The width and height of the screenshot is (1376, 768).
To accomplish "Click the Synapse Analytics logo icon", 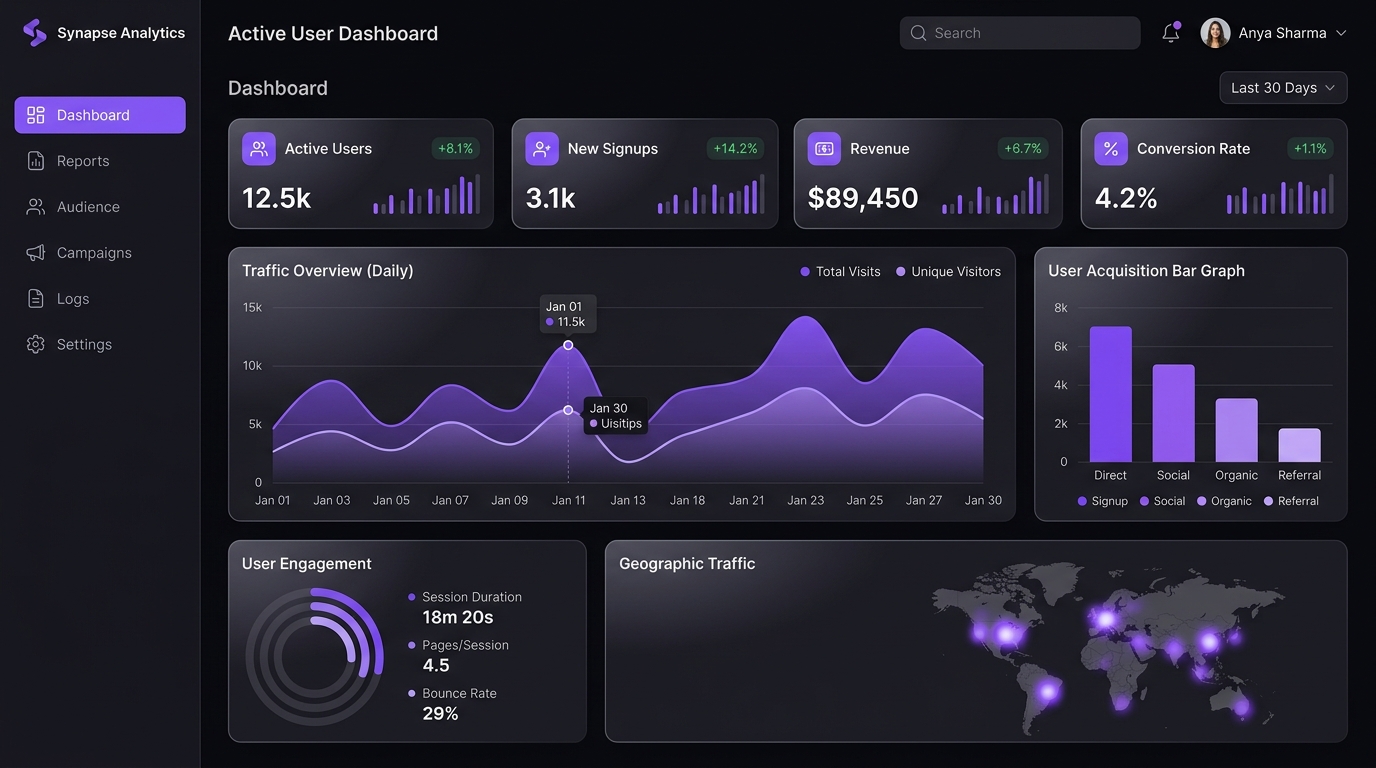I will (35, 33).
